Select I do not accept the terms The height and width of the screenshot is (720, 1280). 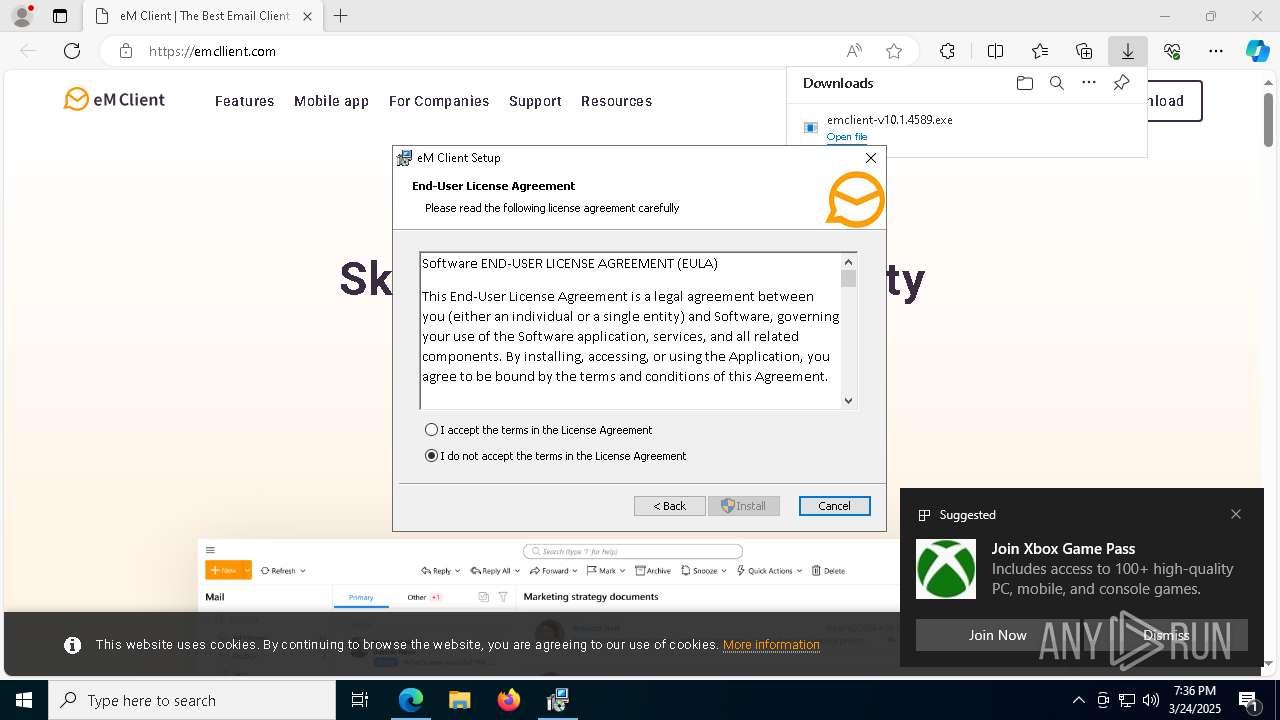(x=432, y=456)
